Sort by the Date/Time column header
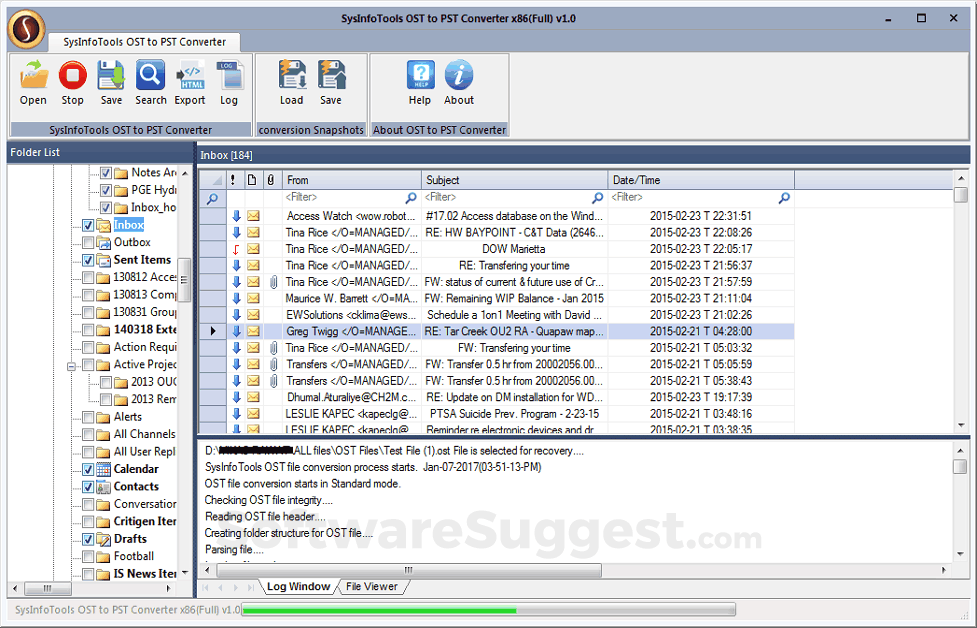The width and height of the screenshot is (977, 628). coord(701,180)
